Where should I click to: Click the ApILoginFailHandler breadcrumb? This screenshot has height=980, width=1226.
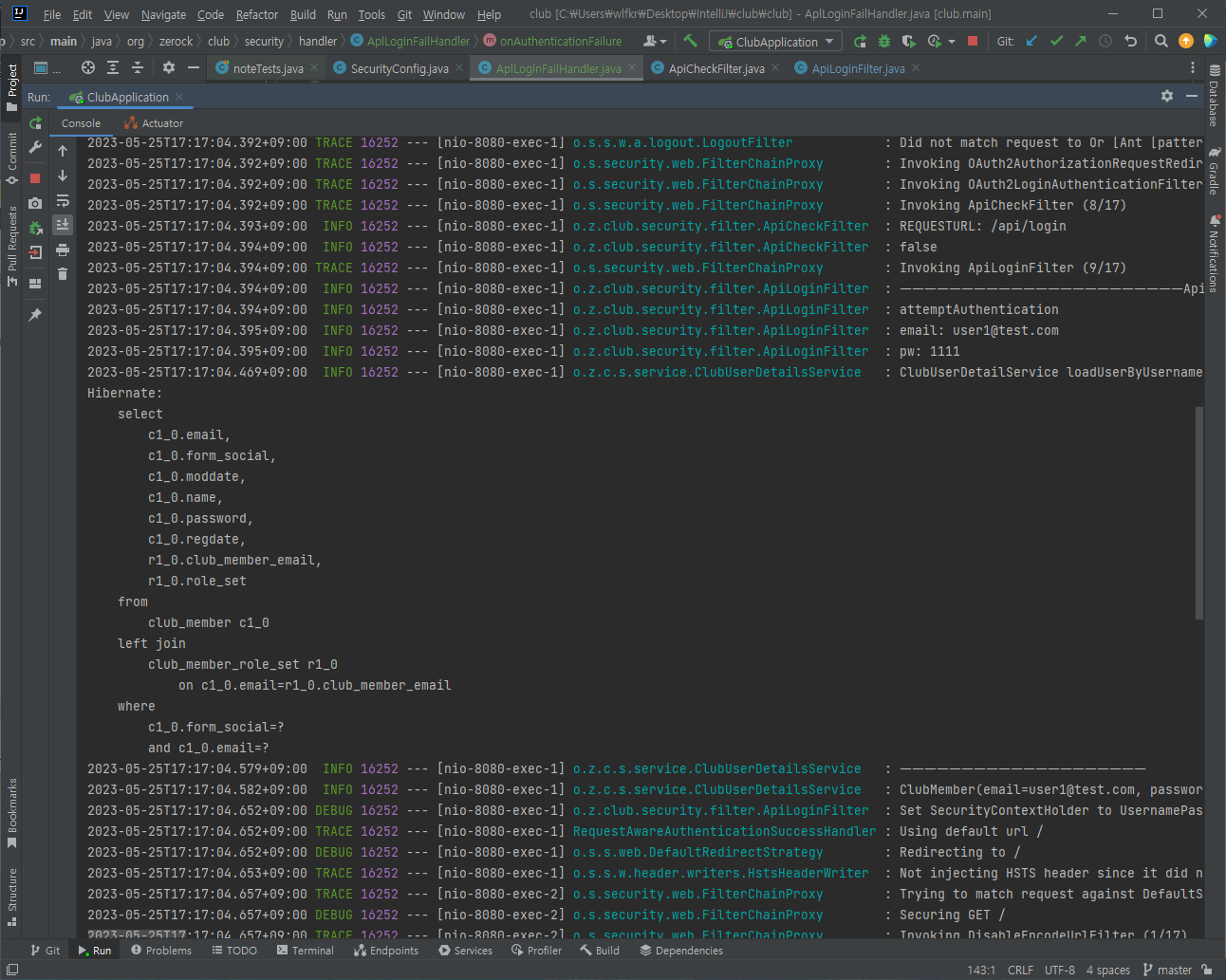pyautogui.click(x=410, y=41)
